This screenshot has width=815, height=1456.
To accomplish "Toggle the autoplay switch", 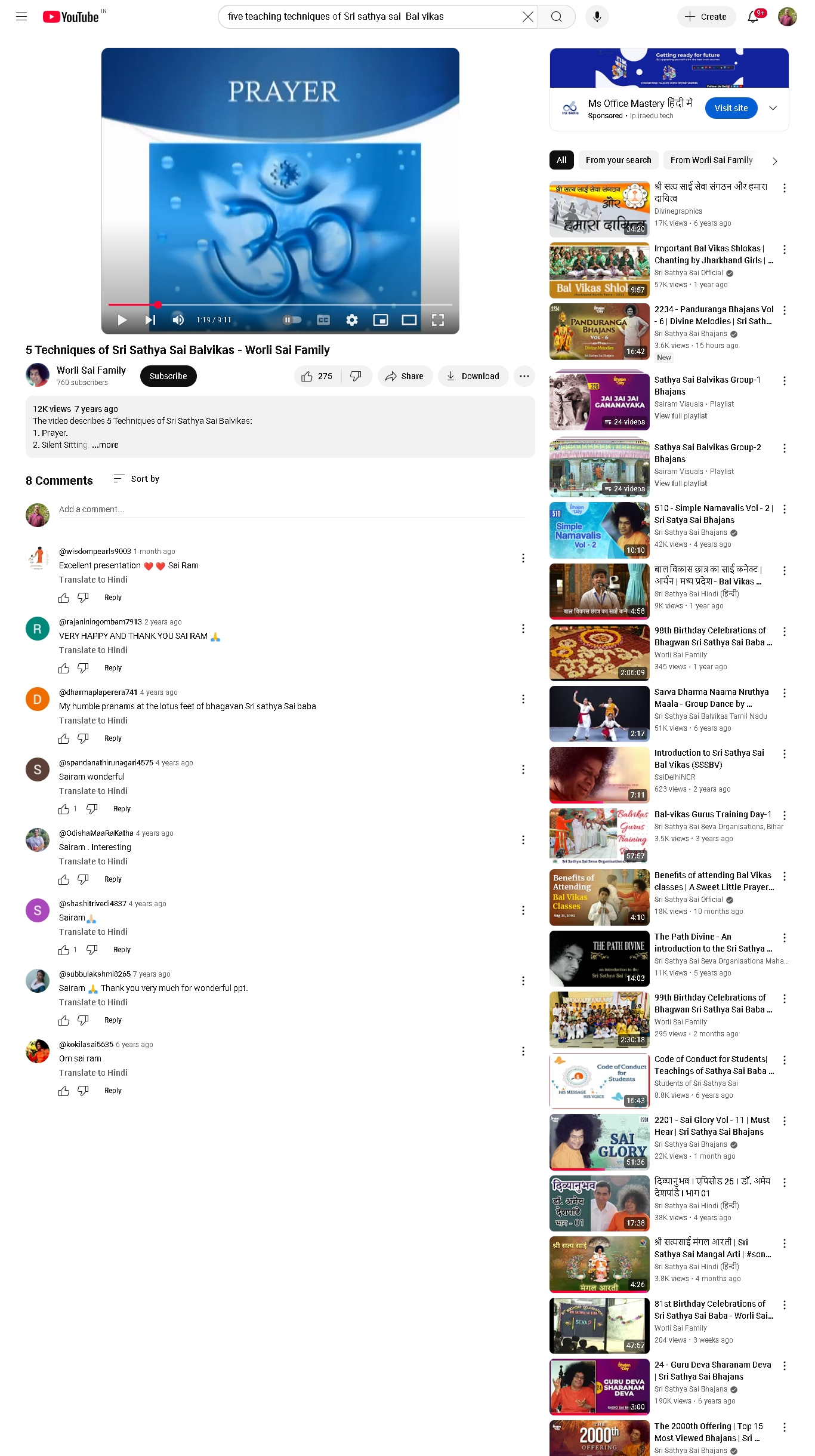I will pyautogui.click(x=292, y=320).
